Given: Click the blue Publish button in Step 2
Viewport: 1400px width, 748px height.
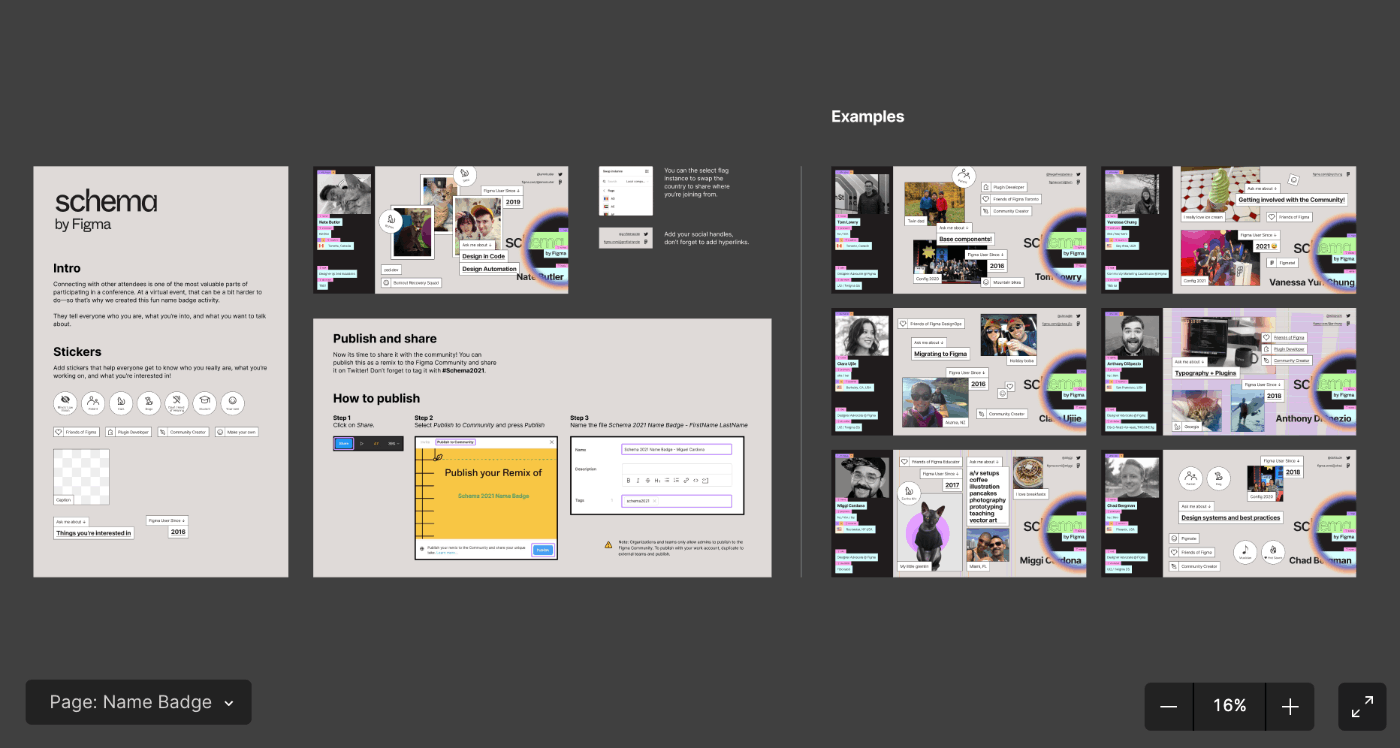Looking at the screenshot, I should tap(542, 550).
